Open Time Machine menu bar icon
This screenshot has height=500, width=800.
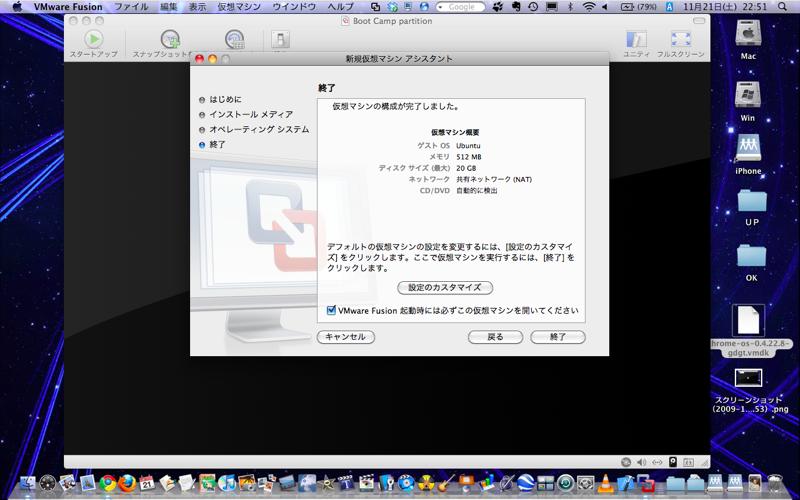(533, 7)
